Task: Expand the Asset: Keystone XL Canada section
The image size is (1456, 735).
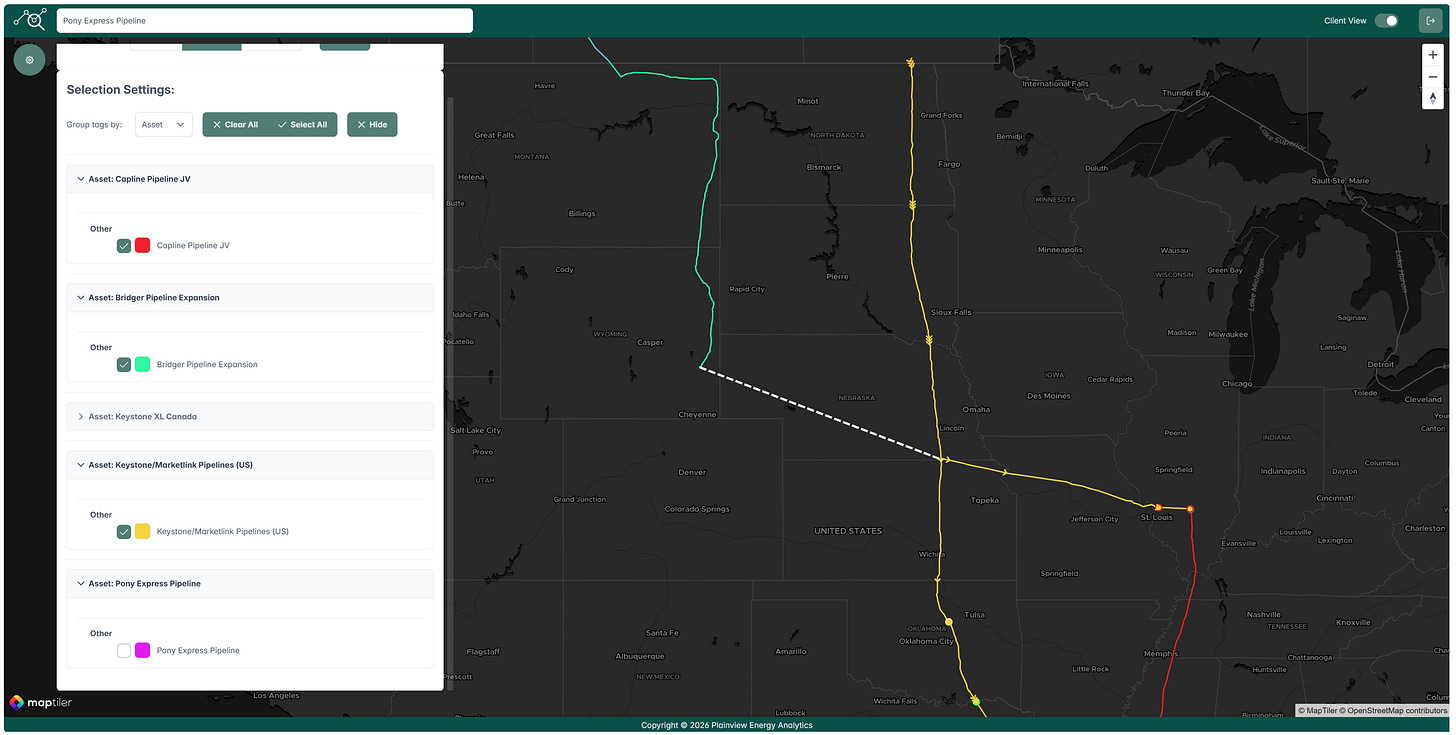Action: click(250, 416)
